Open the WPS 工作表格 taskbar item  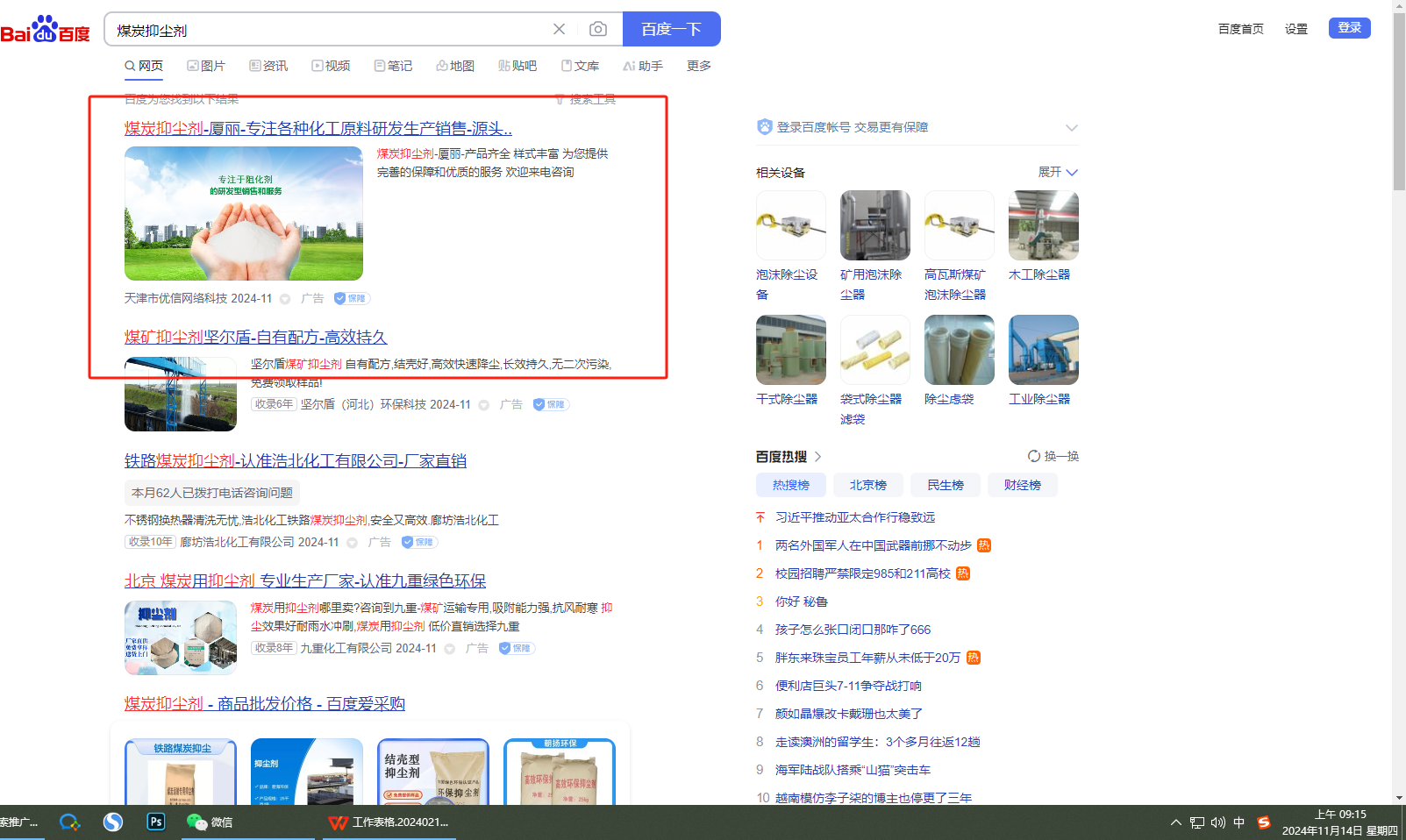[x=389, y=822]
